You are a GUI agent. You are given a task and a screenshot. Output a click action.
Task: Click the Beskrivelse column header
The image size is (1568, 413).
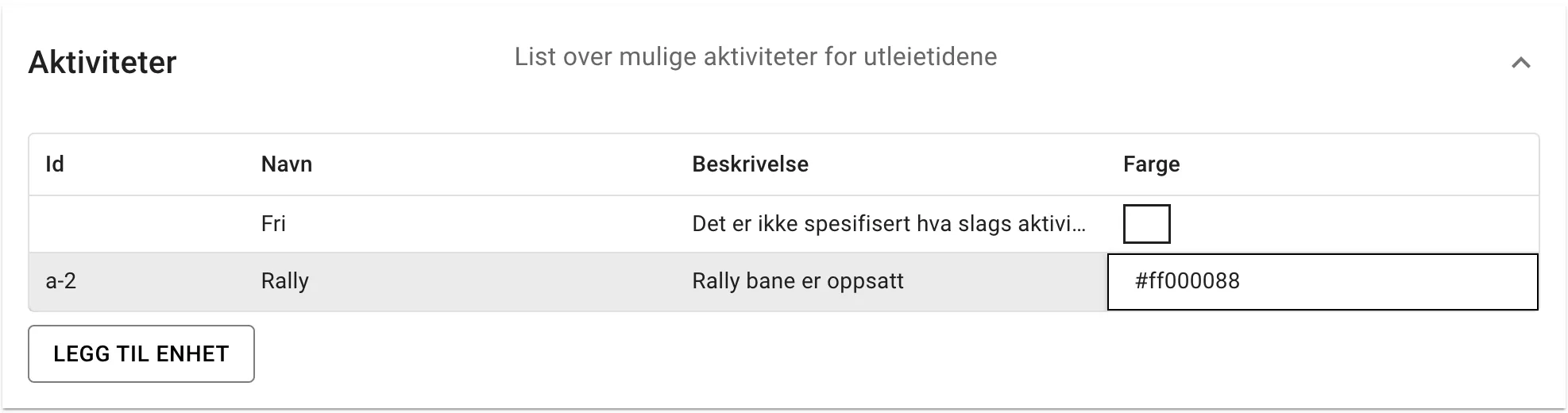pyautogui.click(x=750, y=164)
